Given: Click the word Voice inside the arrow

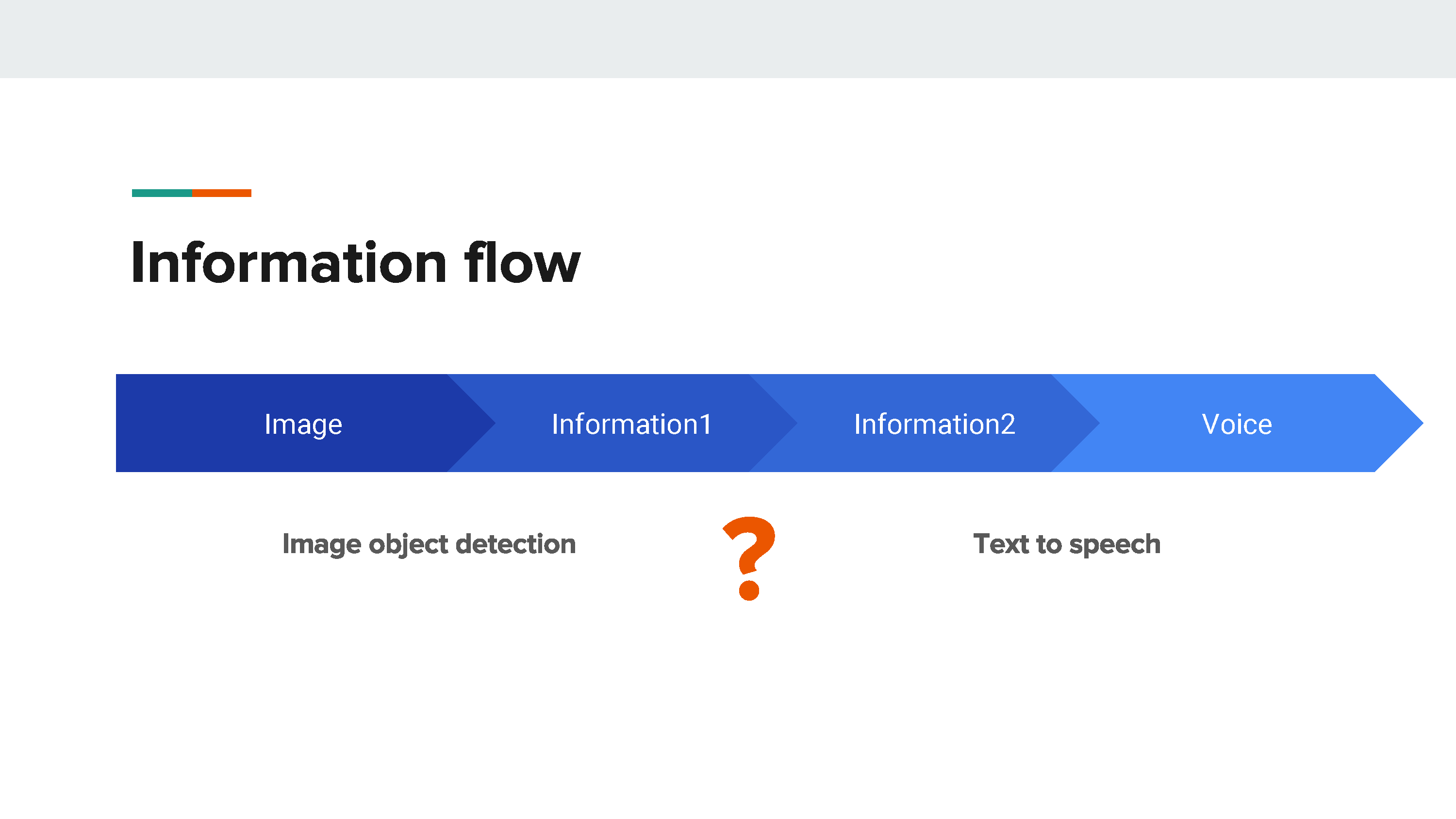Looking at the screenshot, I should tap(1237, 424).
